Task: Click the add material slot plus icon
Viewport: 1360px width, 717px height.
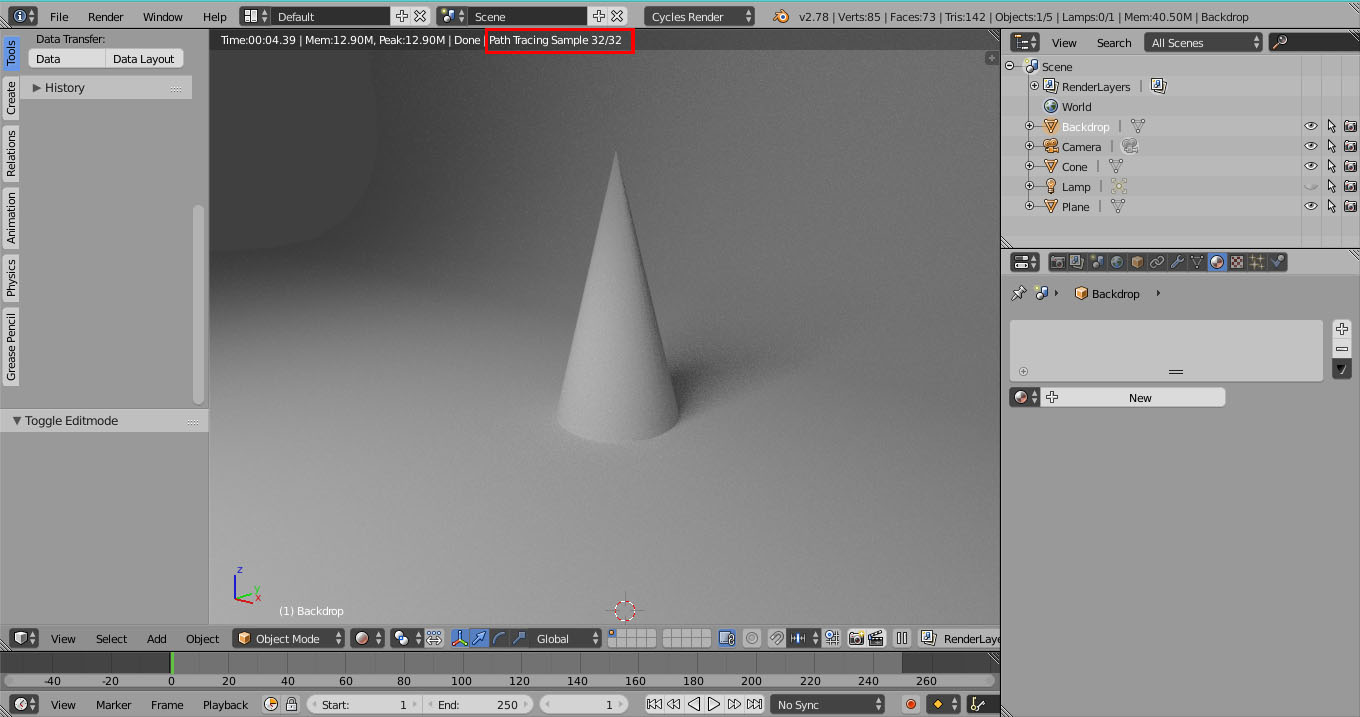Action: pos(1342,329)
